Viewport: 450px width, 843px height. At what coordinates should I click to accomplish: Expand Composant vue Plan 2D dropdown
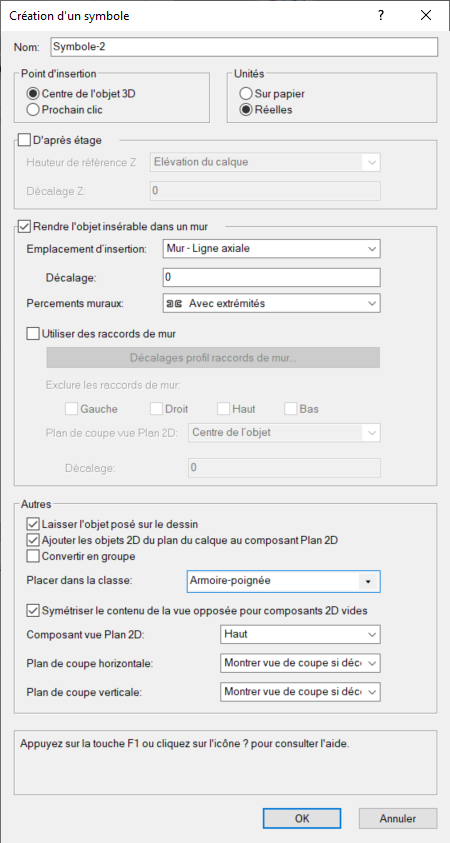coord(300,634)
